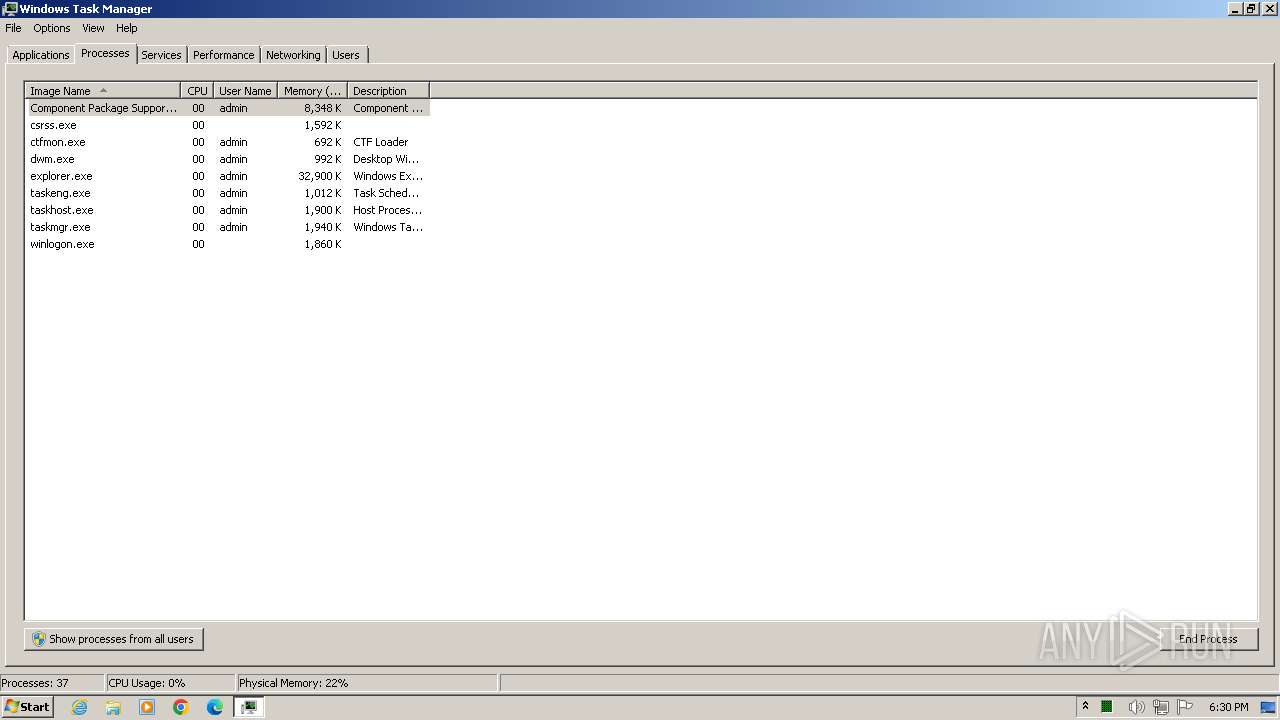The width and height of the screenshot is (1280, 720).
Task: Select the explorer.exe process
Action: pyautogui.click(x=227, y=176)
